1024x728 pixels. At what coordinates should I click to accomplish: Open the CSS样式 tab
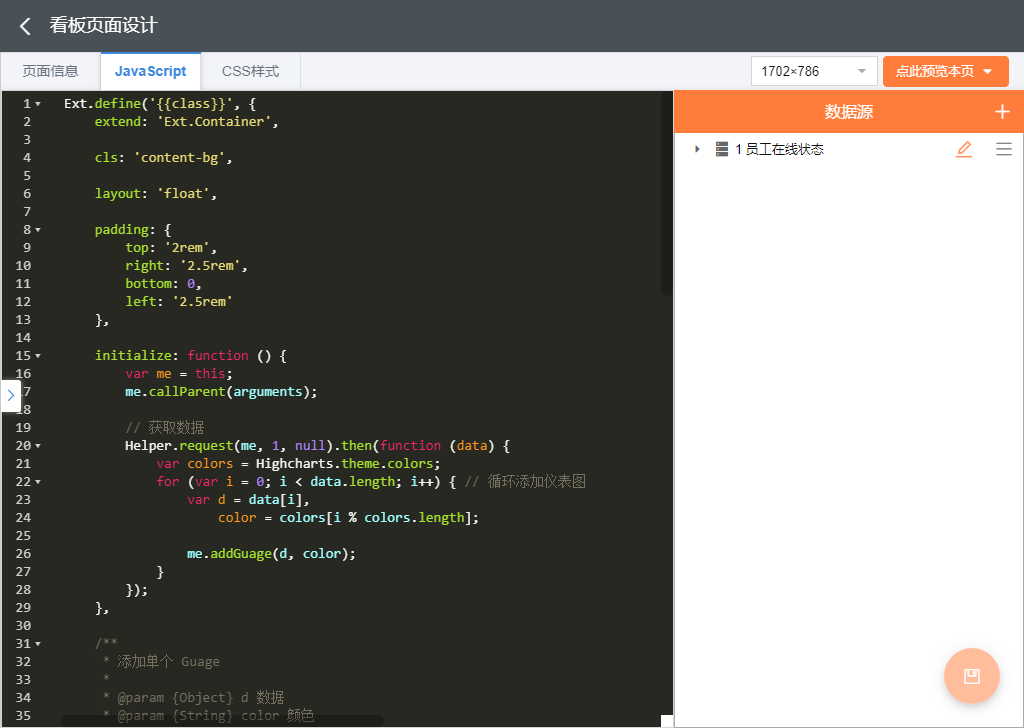250,71
